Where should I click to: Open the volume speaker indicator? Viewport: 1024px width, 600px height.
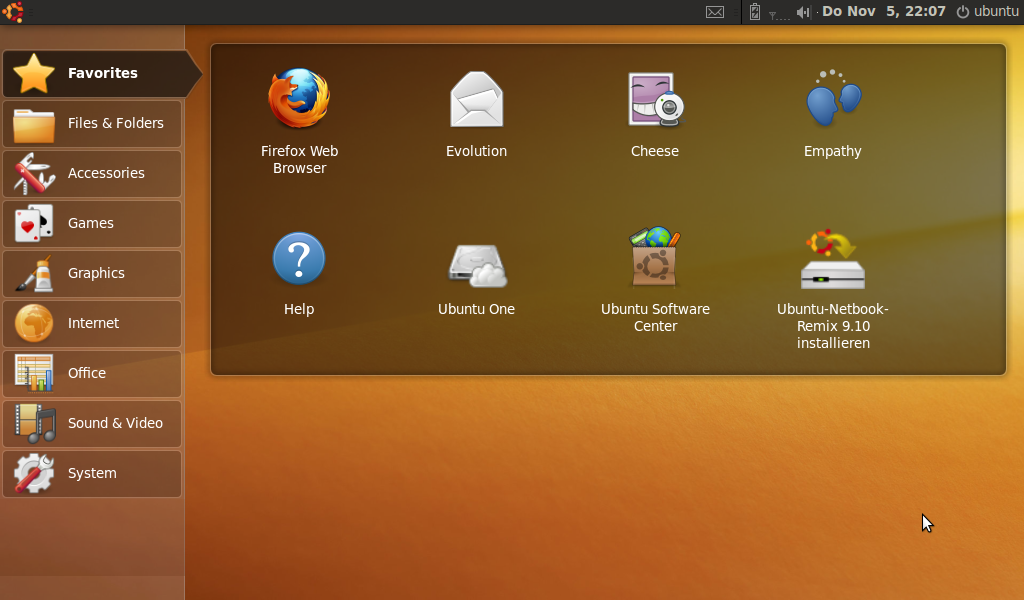pos(803,12)
